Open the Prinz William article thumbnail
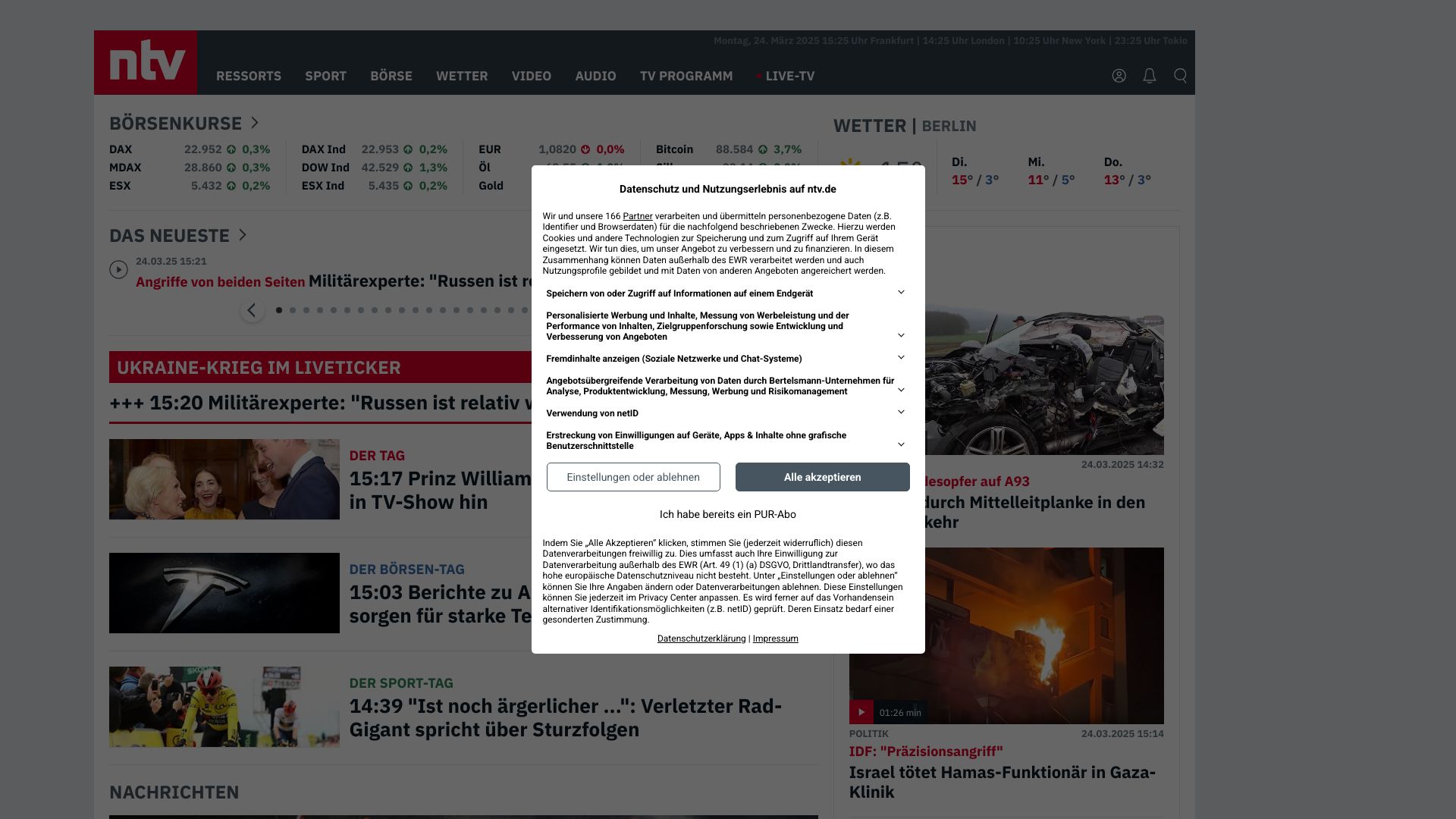This screenshot has height=819, width=1456. [224, 479]
